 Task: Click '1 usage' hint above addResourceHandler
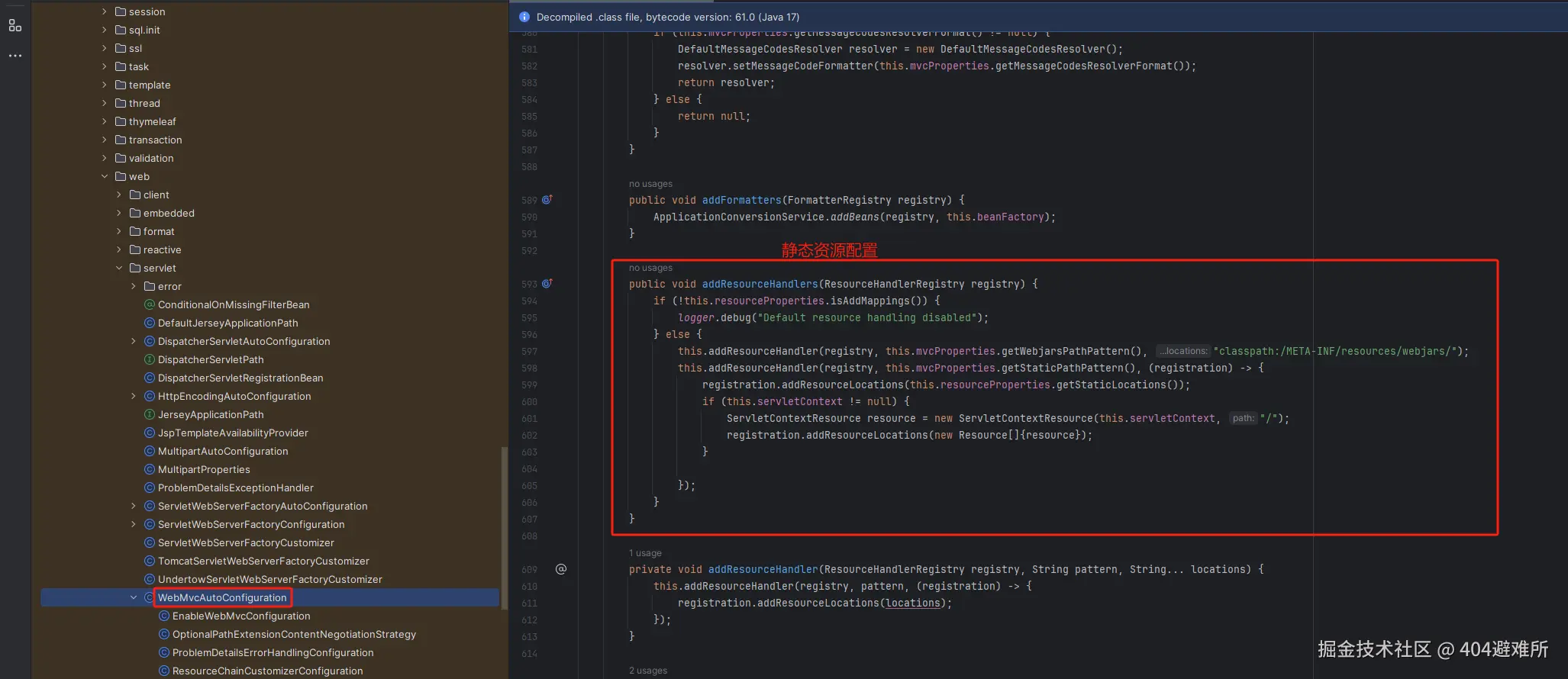(x=645, y=553)
